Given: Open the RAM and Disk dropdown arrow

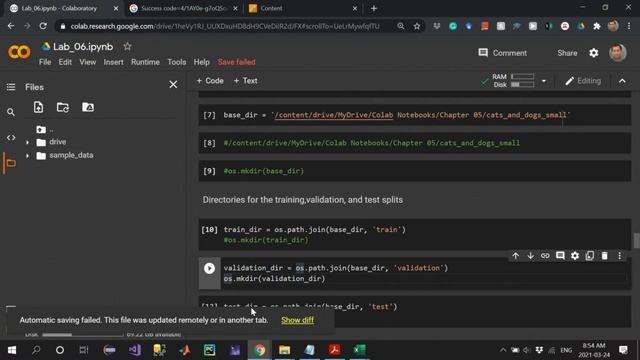Looking at the screenshot, I should pyautogui.click(x=544, y=81).
